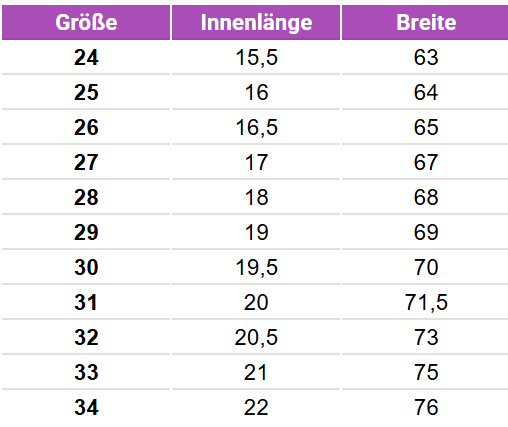Click the Innenlänge column header
Viewport: 508px width, 427px height.
tap(256, 23)
